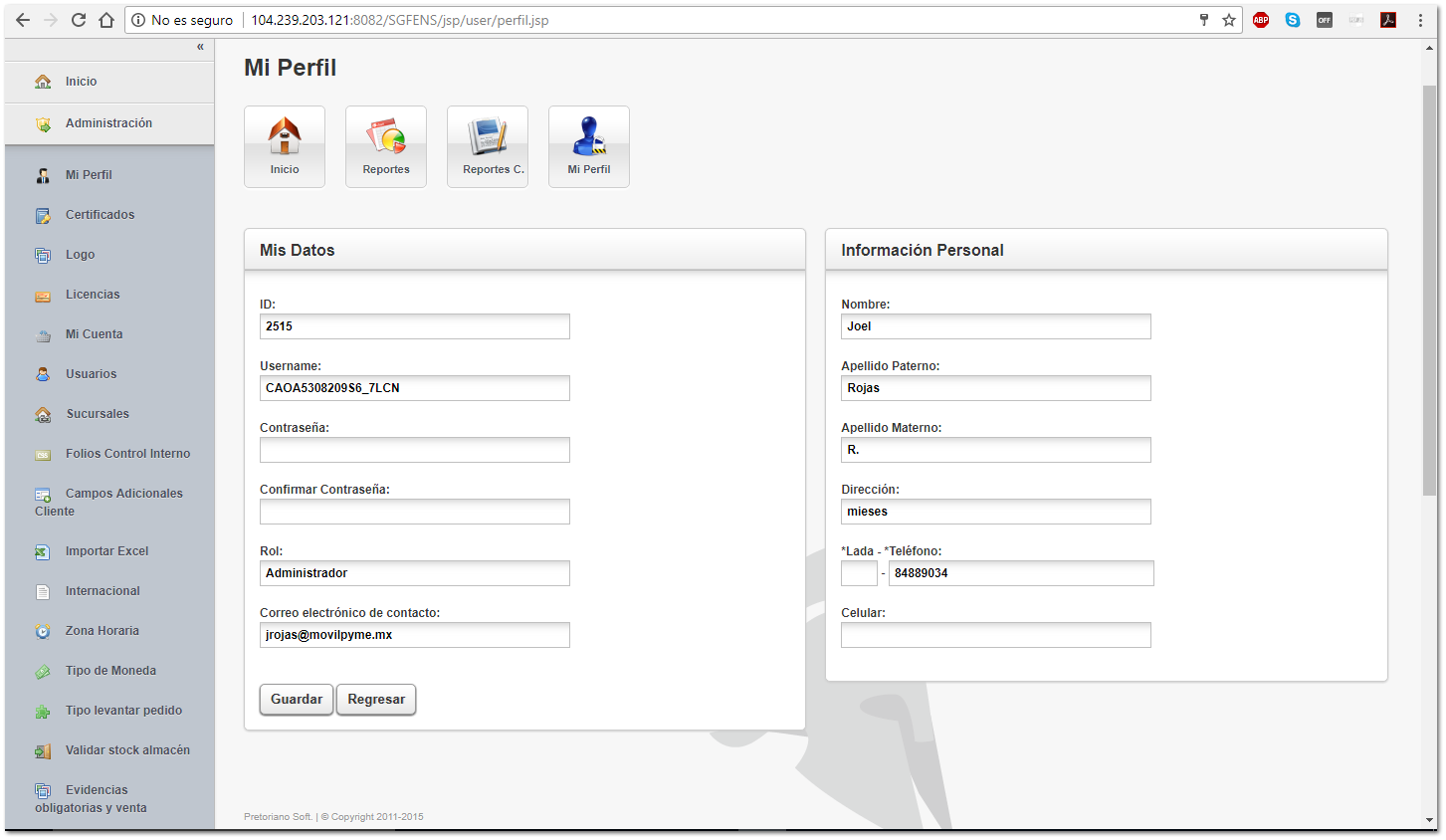Open the Reportes C. icon tile
Image resolution: width=1446 pixels, height=840 pixels.
click(488, 146)
